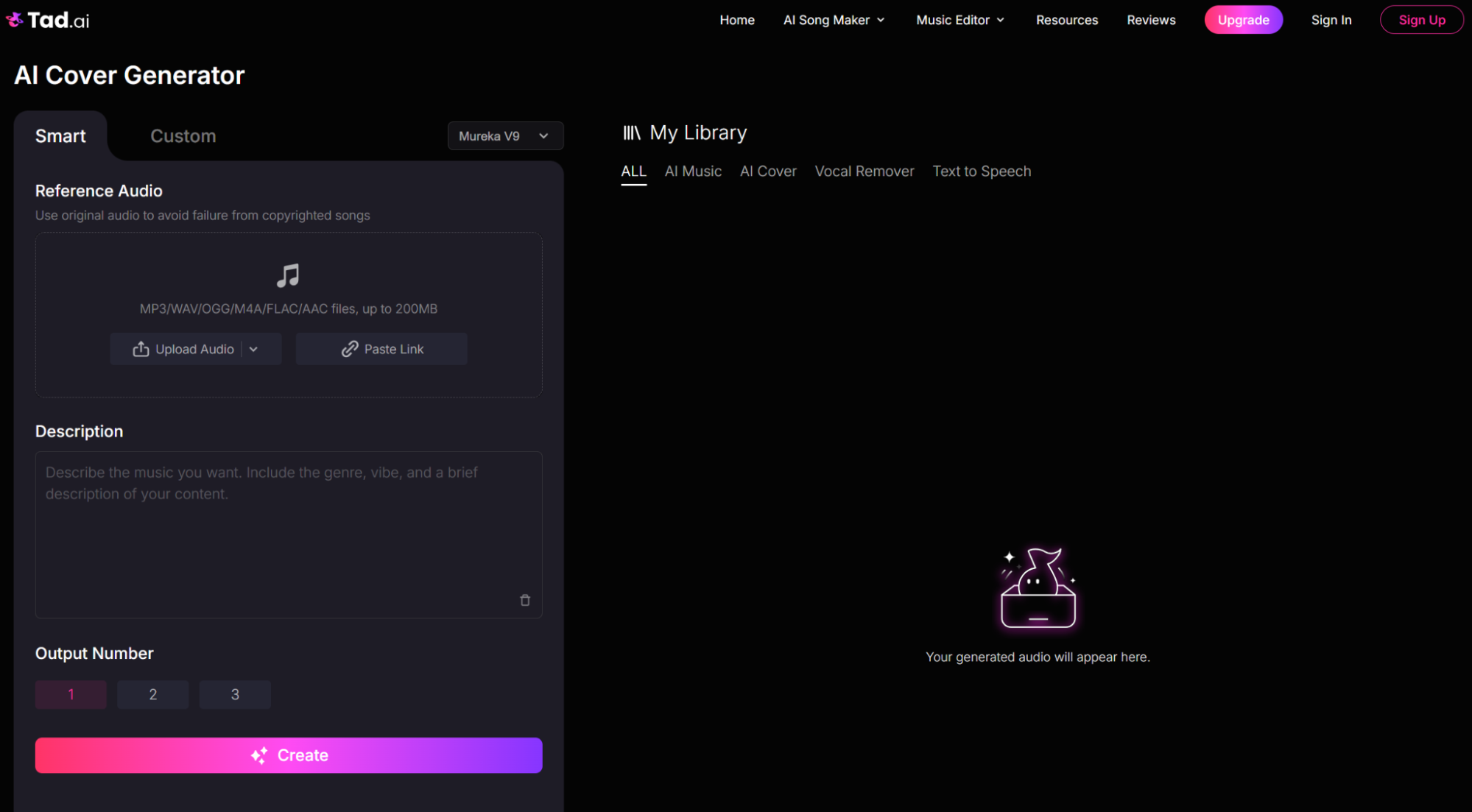The width and height of the screenshot is (1472, 812).
Task: Select the Text to Speech library tab
Action: (982, 172)
